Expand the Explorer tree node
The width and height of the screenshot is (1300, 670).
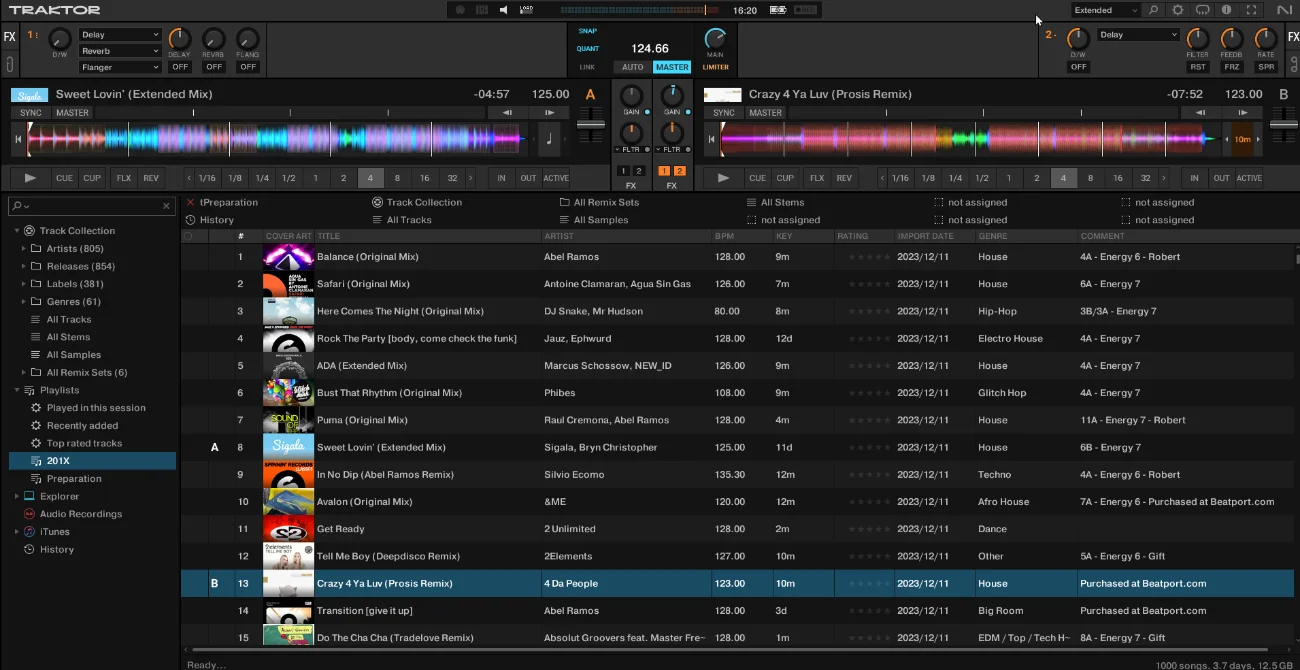[x=17, y=496]
